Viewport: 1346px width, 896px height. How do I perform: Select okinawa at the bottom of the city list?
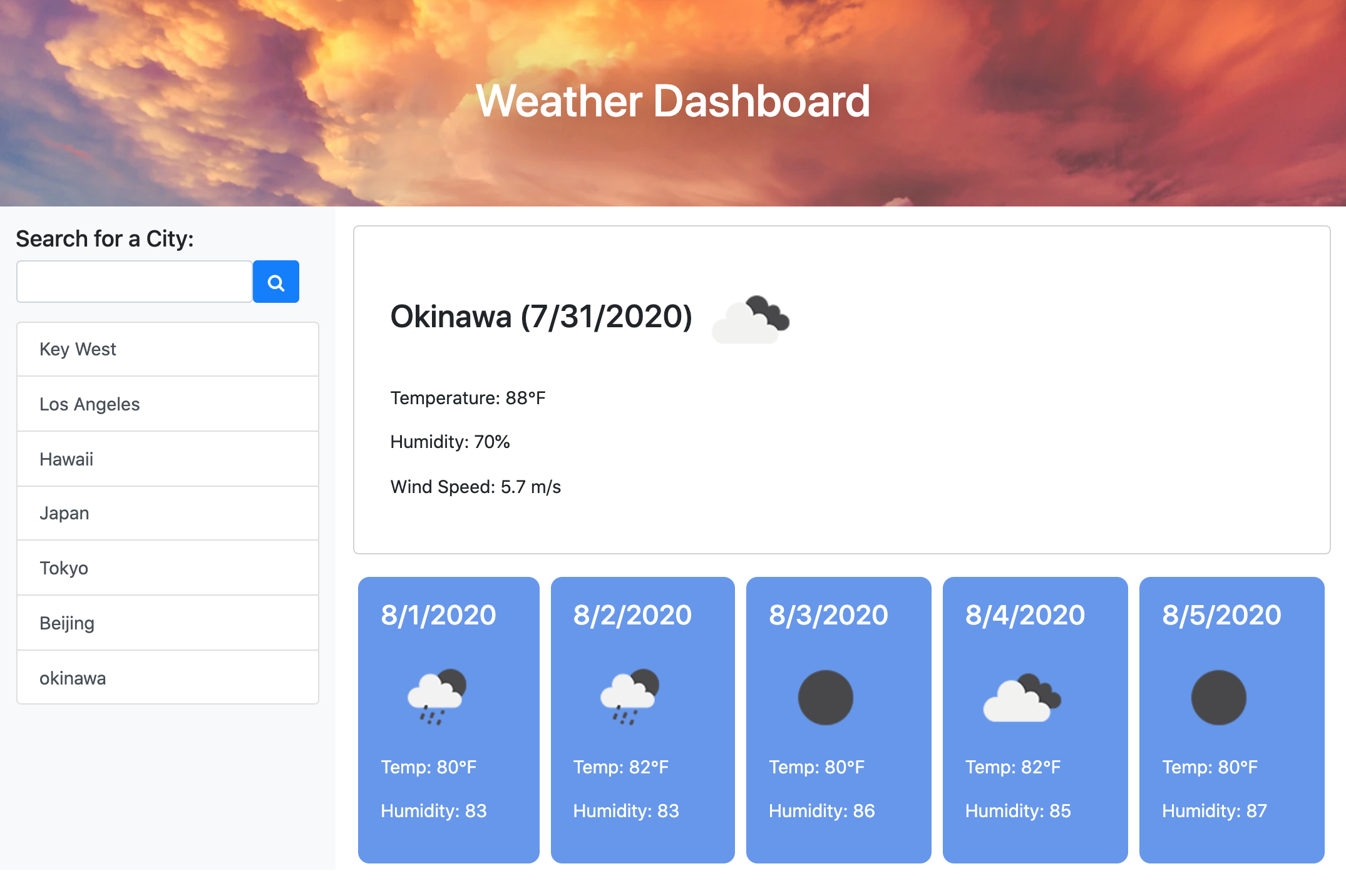point(167,677)
